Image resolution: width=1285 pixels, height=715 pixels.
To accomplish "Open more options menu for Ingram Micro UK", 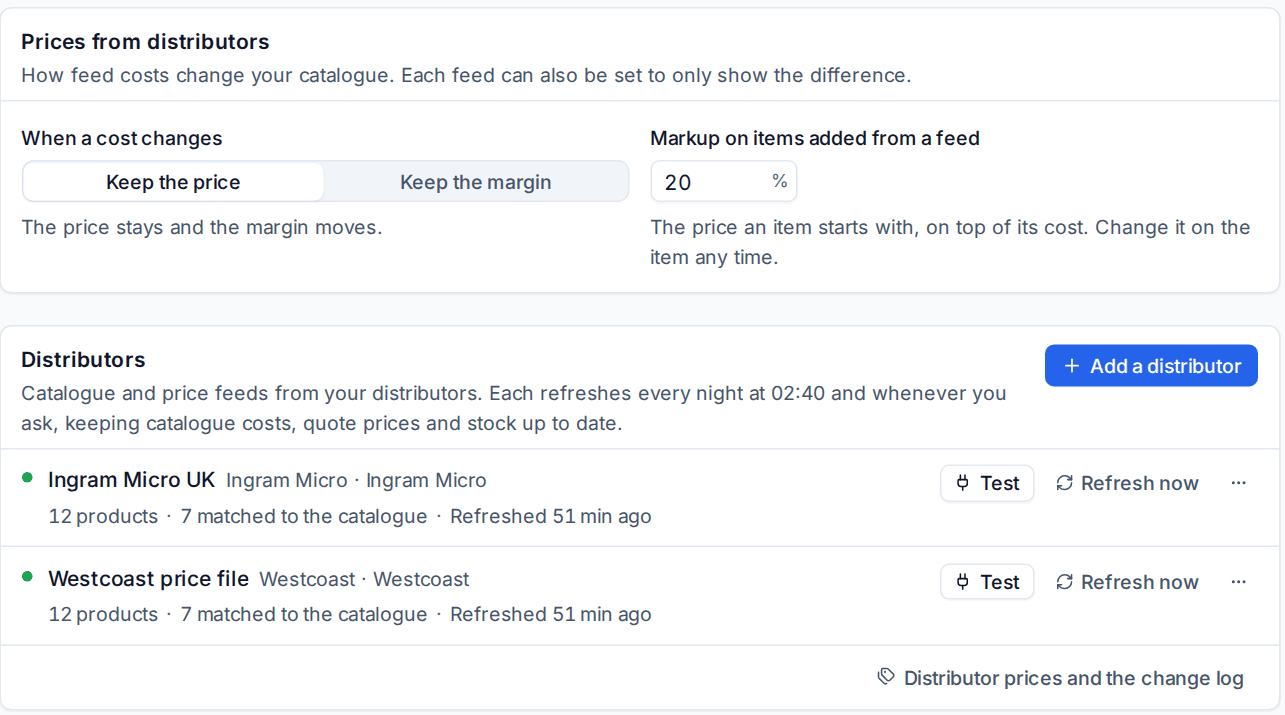I will click(1239, 483).
